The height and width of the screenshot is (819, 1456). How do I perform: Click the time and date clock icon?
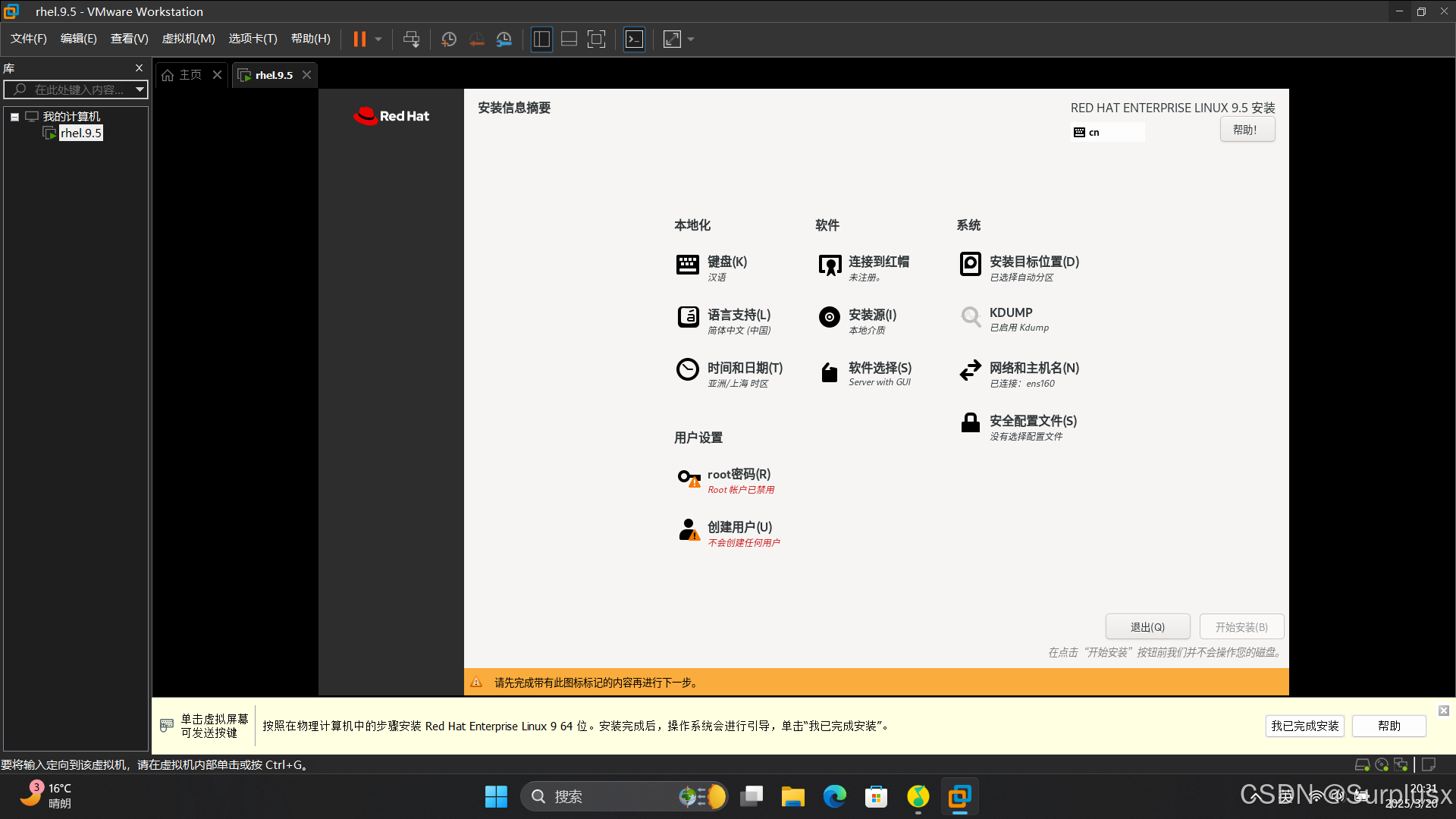tap(687, 370)
